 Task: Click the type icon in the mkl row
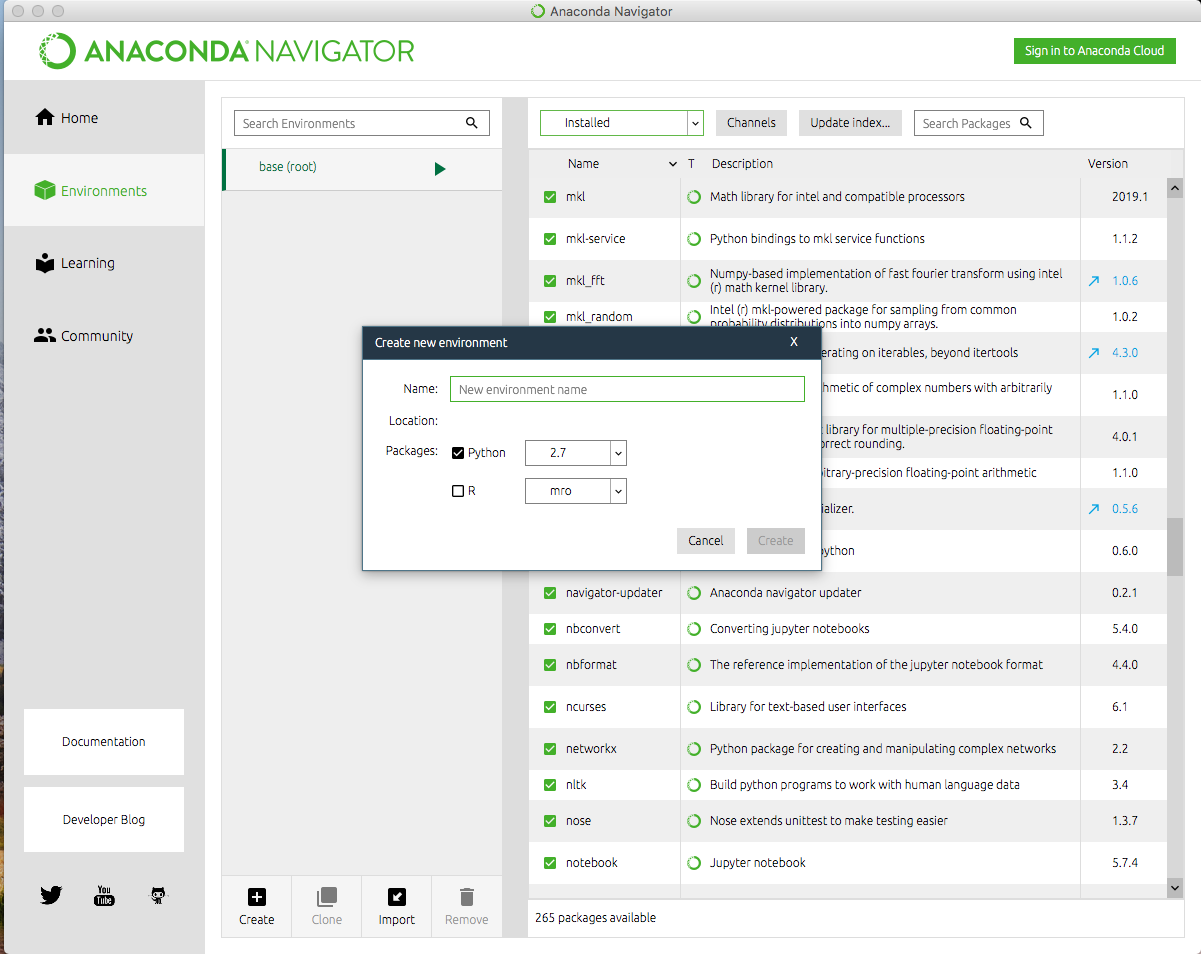tap(694, 197)
